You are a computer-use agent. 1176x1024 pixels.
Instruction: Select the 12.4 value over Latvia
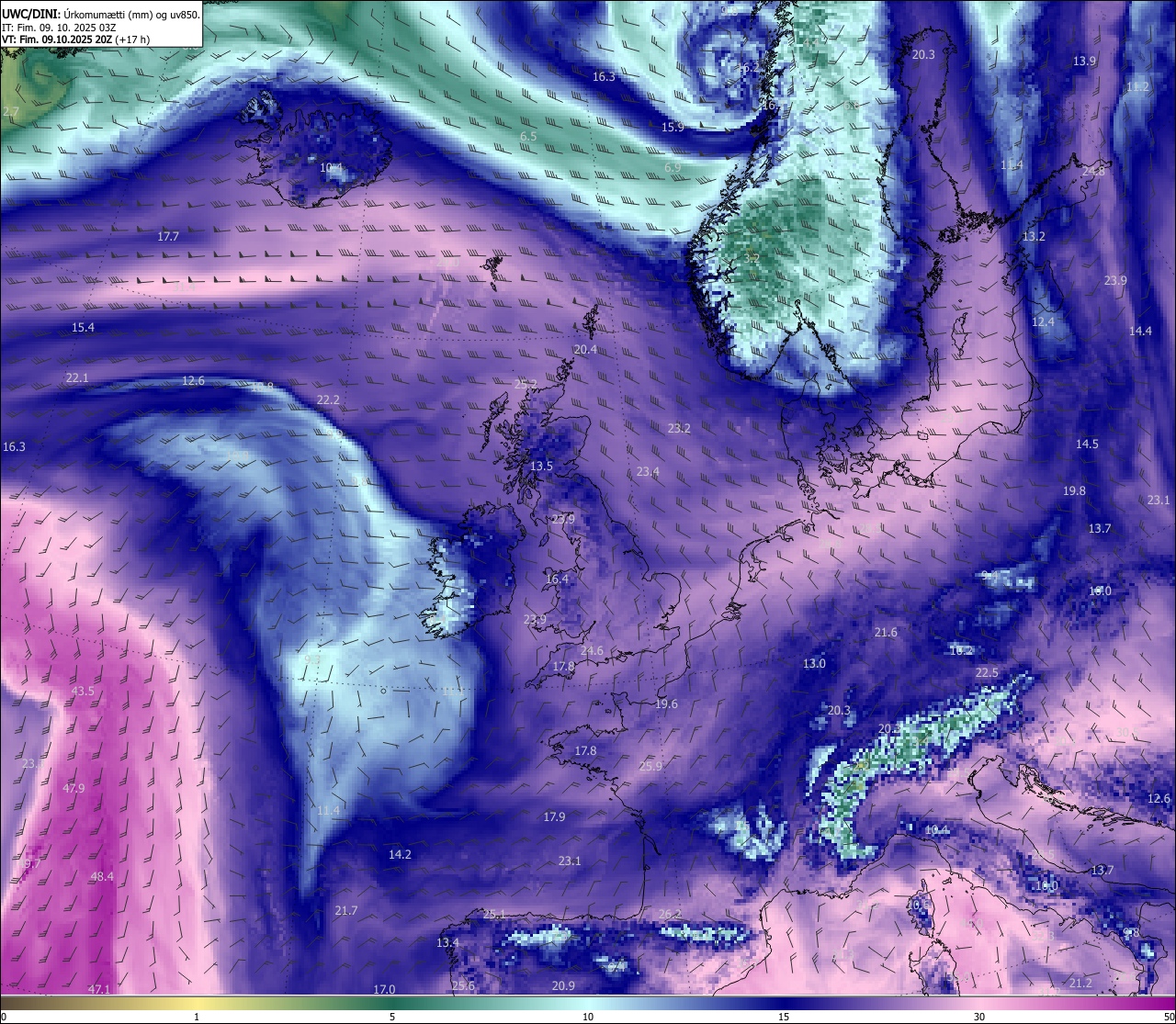1043,321
